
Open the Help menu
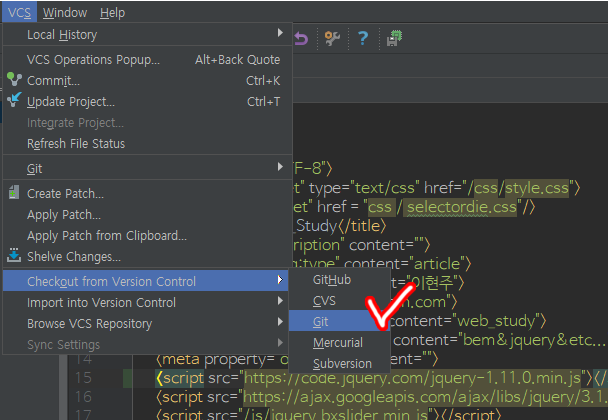[x=112, y=12]
